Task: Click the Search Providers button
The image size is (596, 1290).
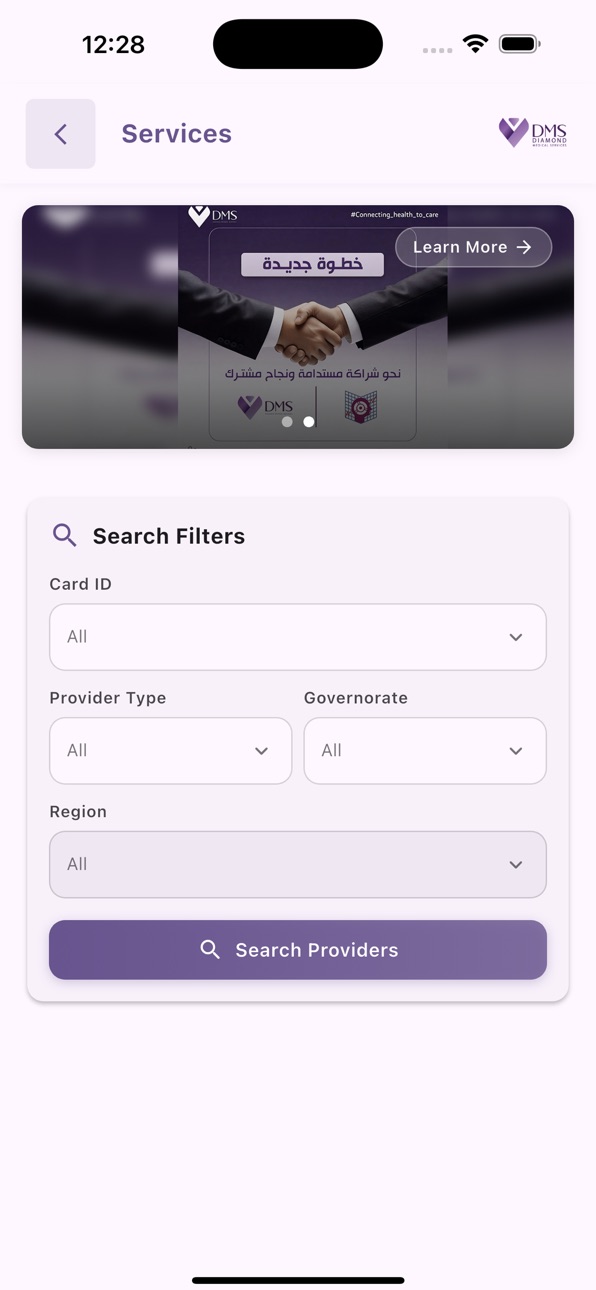Action: (298, 950)
